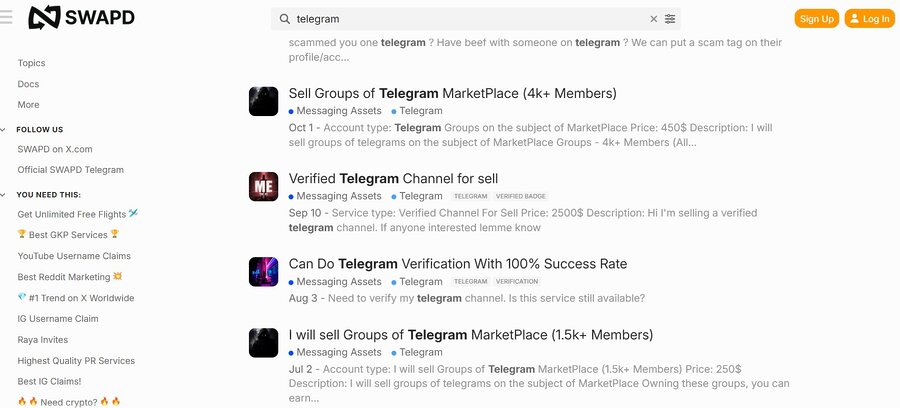Toggle the hamburger sidebar menu
900x408 pixels.
pos(7,18)
